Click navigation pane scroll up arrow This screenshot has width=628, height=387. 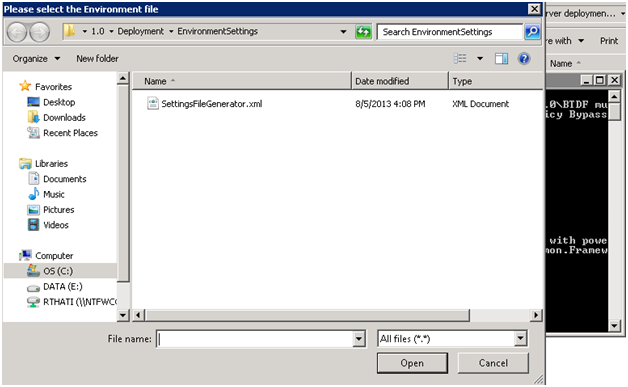click(123, 78)
